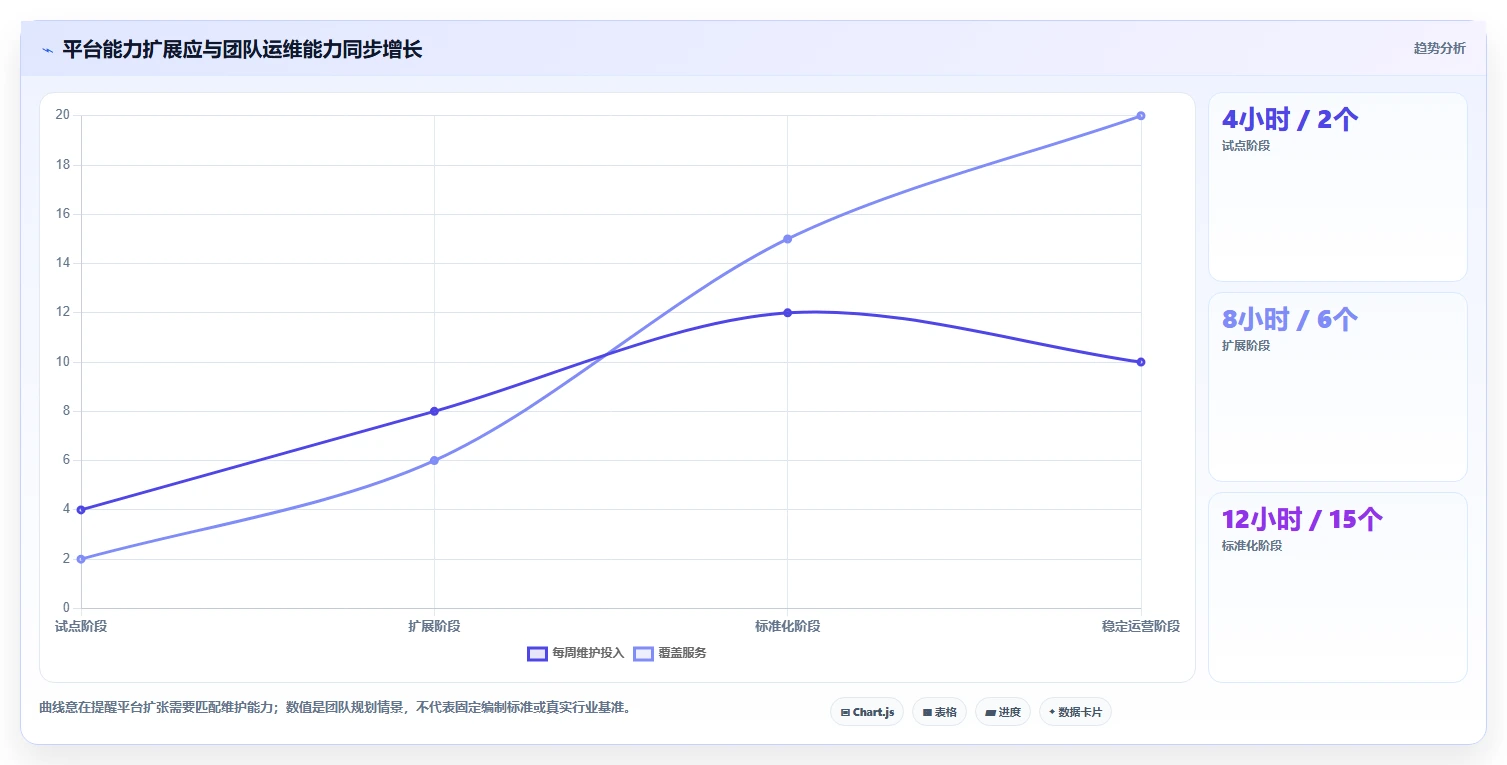The height and width of the screenshot is (765, 1507).
Task: Click the 覆盖服务 point at 稳定运营阶段 (value 20)
Action: 1141,116
